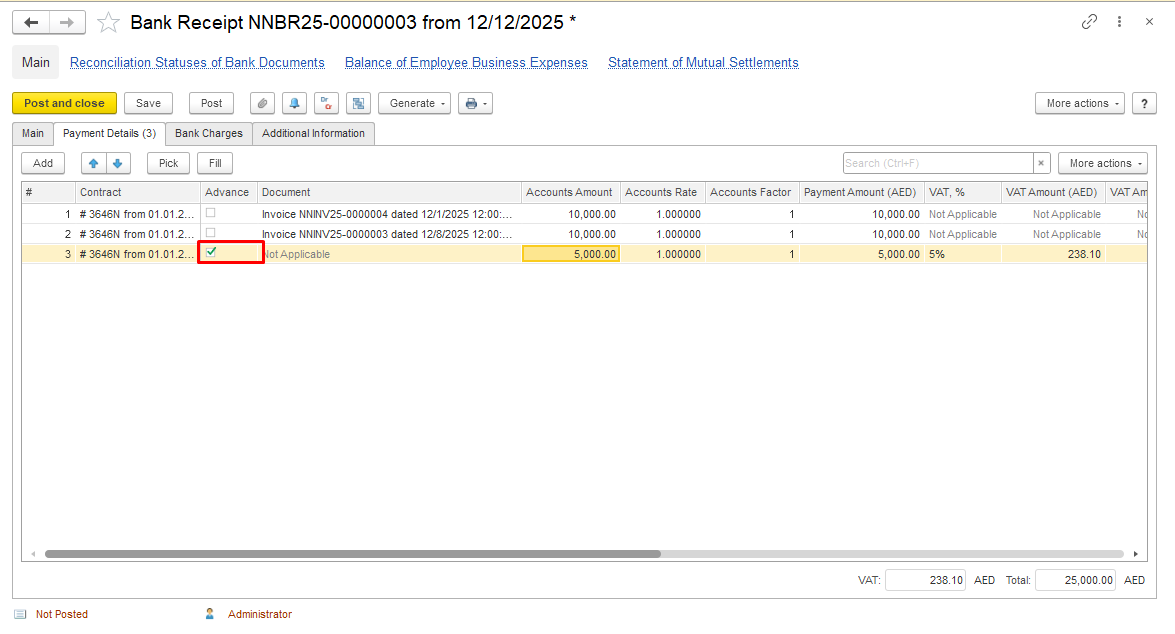Screen dimensions: 1175x634
Task: Close the Bank Receipt form
Action: point(1150,22)
